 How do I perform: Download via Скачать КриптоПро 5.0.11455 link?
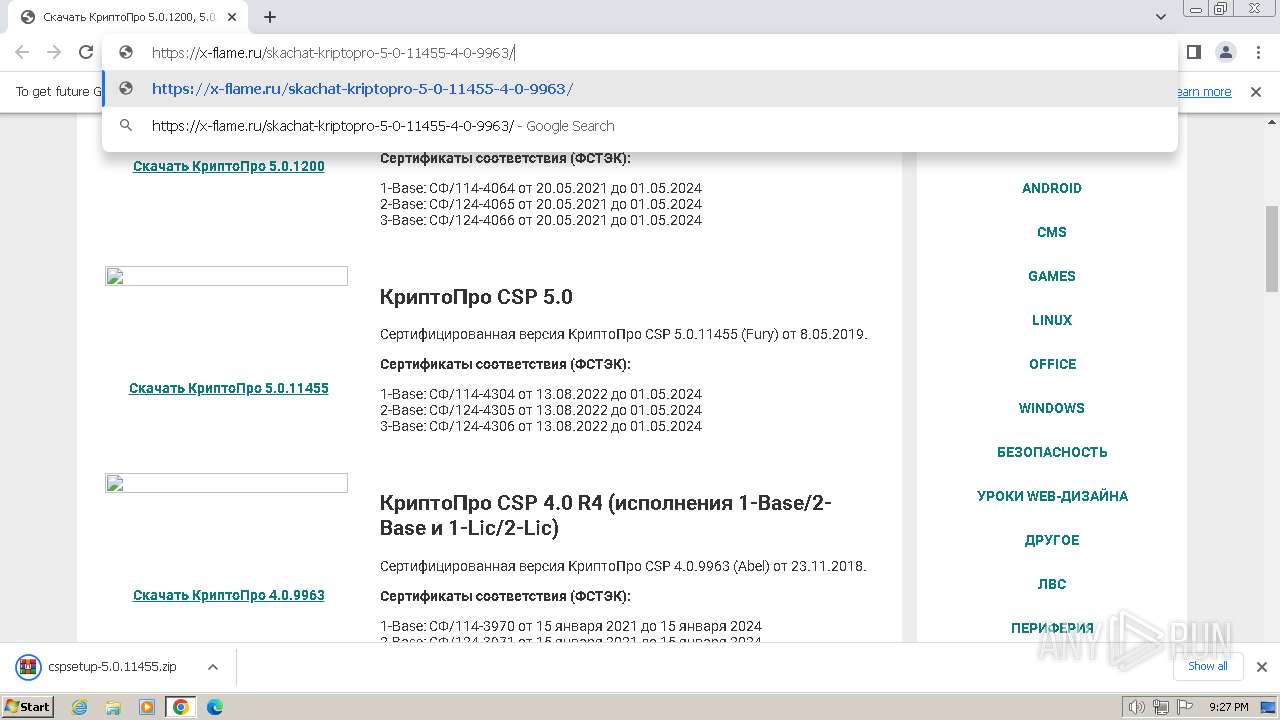point(228,388)
